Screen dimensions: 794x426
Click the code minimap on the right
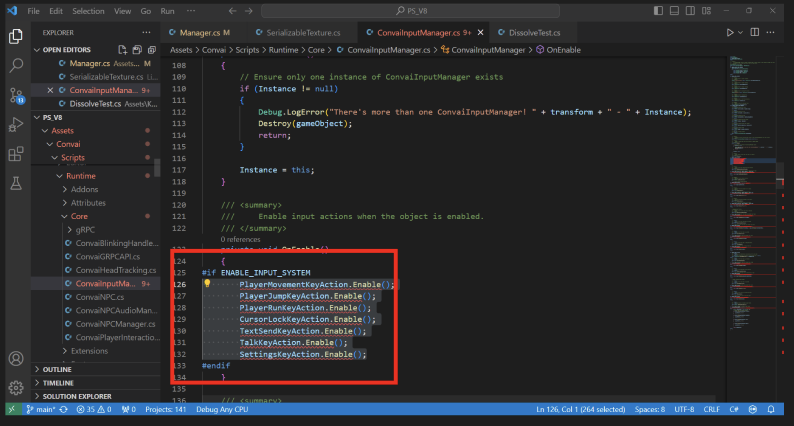(753, 192)
